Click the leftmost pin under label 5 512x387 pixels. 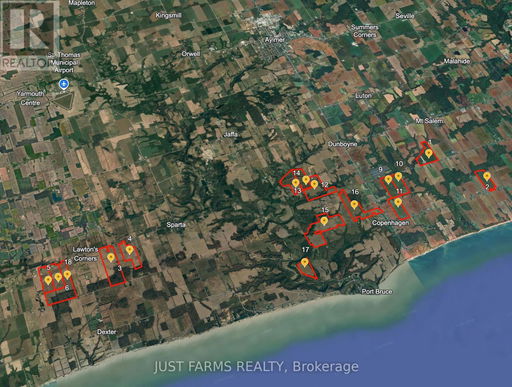pyautogui.click(x=48, y=280)
